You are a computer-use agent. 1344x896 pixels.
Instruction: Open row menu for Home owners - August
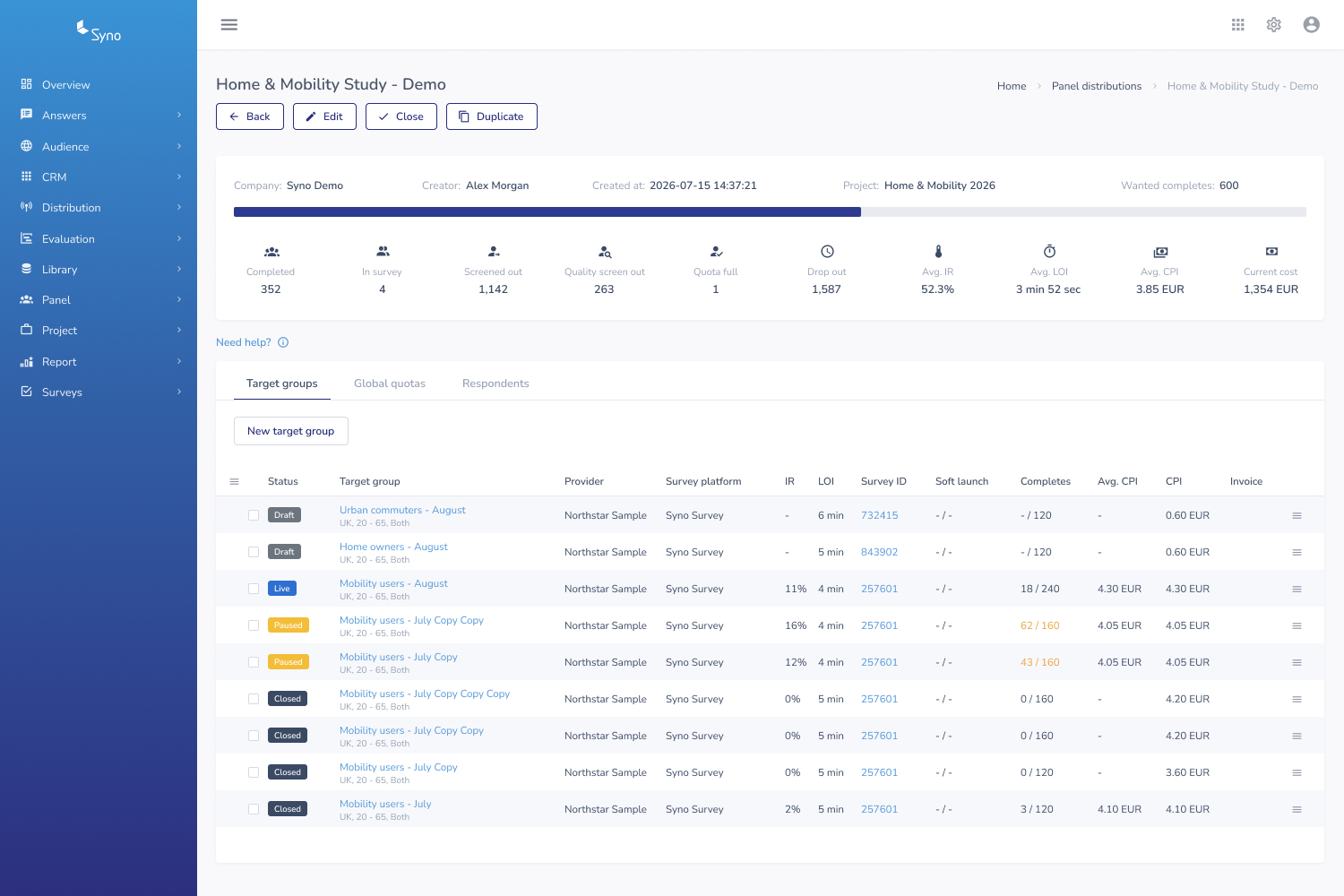tap(1297, 552)
